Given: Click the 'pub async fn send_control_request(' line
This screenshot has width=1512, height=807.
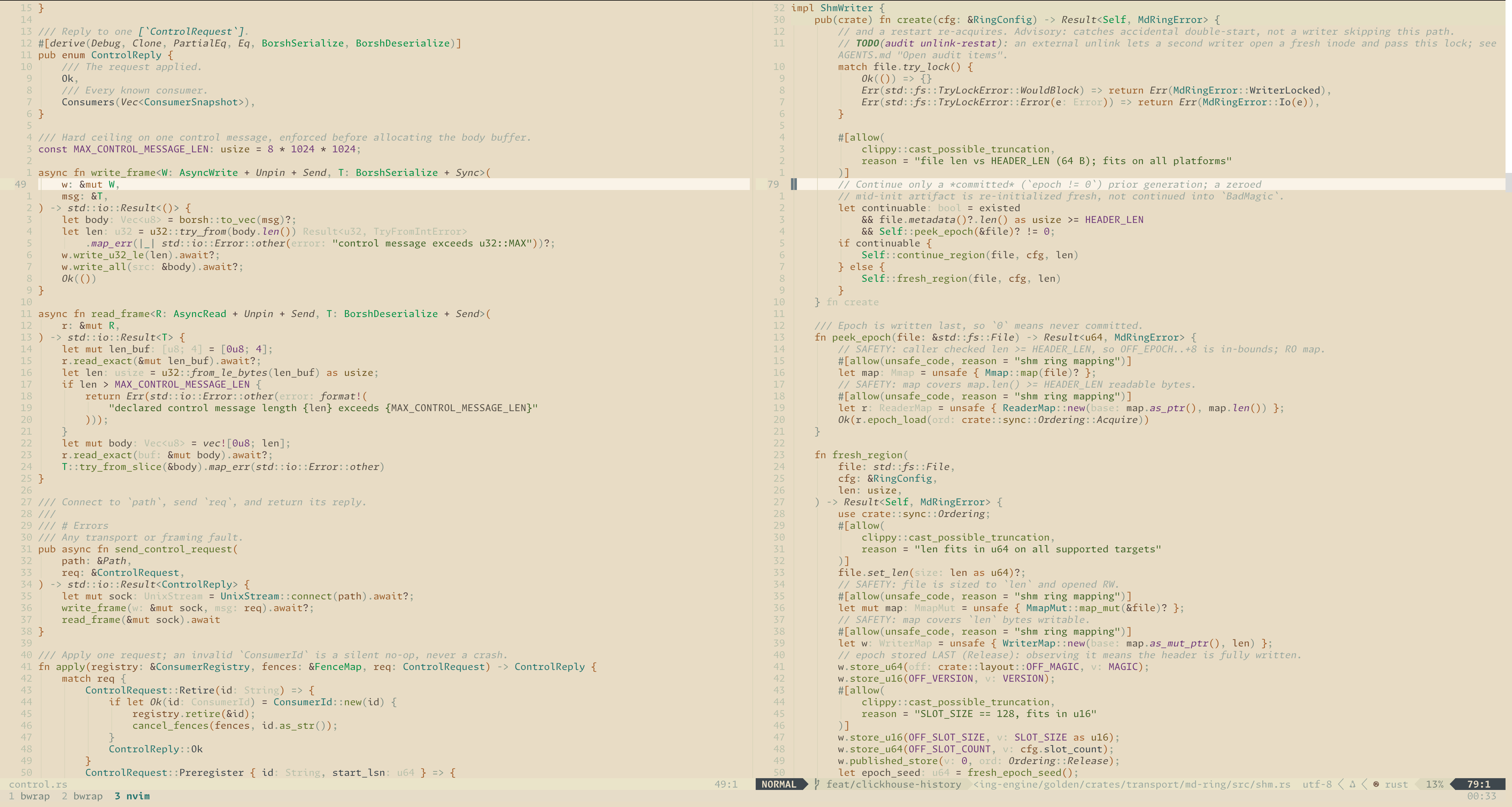Looking at the screenshot, I should click(x=138, y=549).
